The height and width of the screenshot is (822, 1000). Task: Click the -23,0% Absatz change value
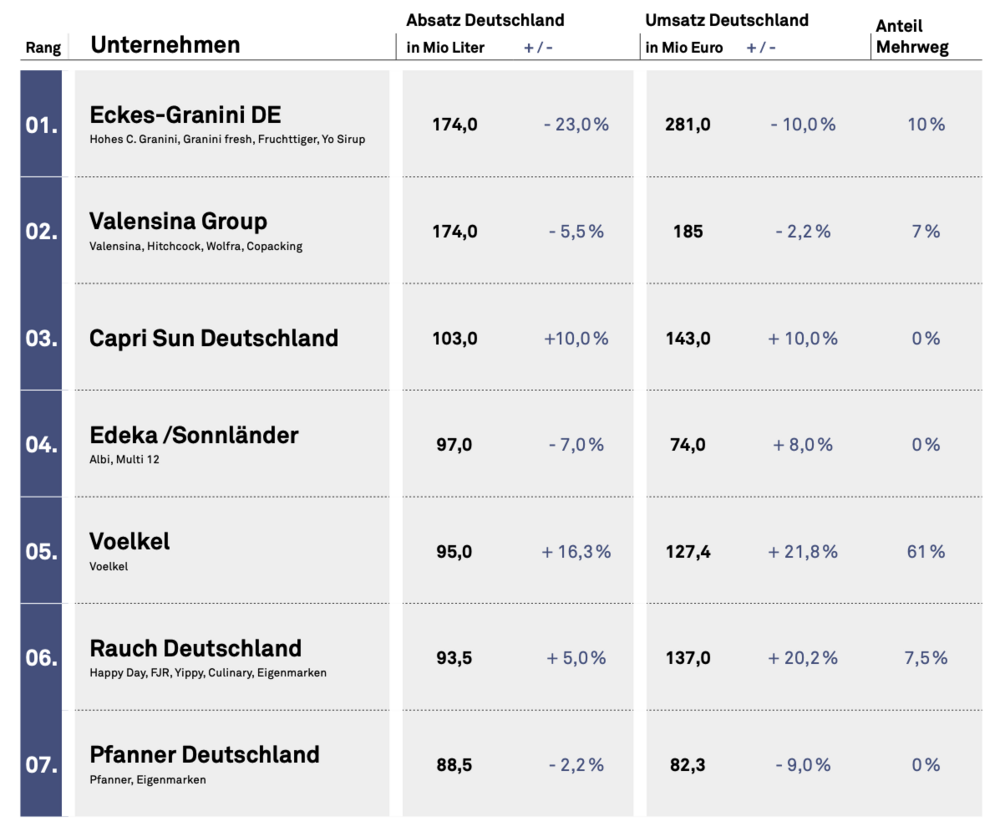[576, 125]
